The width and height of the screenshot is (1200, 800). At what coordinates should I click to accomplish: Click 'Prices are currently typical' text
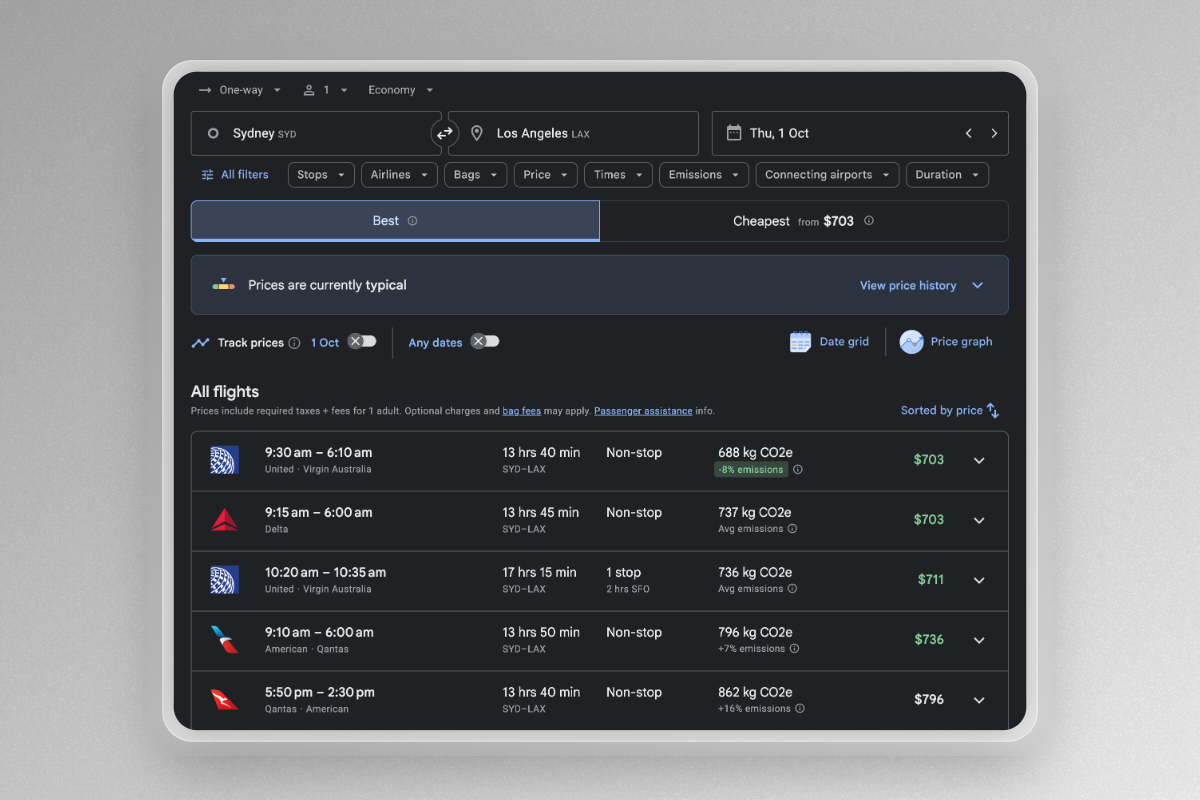coord(327,285)
